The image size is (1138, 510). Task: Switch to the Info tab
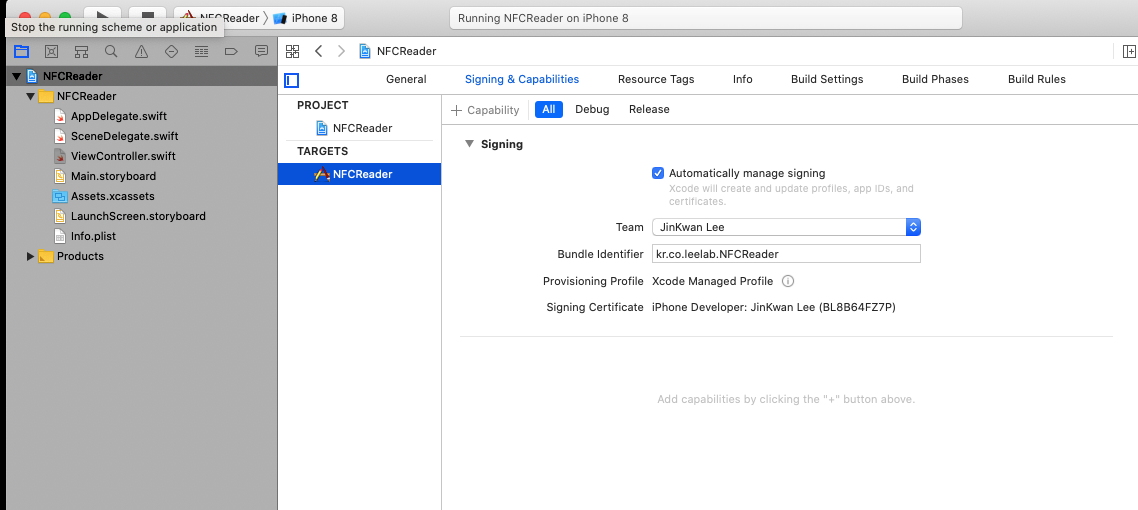point(742,79)
